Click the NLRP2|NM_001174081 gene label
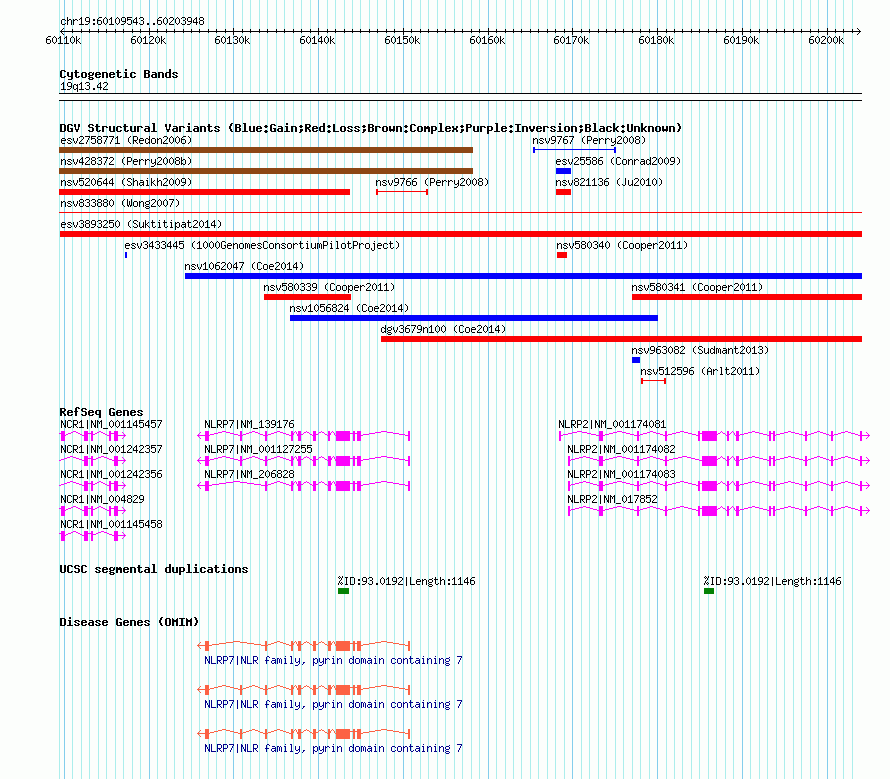 pyautogui.click(x=612, y=424)
